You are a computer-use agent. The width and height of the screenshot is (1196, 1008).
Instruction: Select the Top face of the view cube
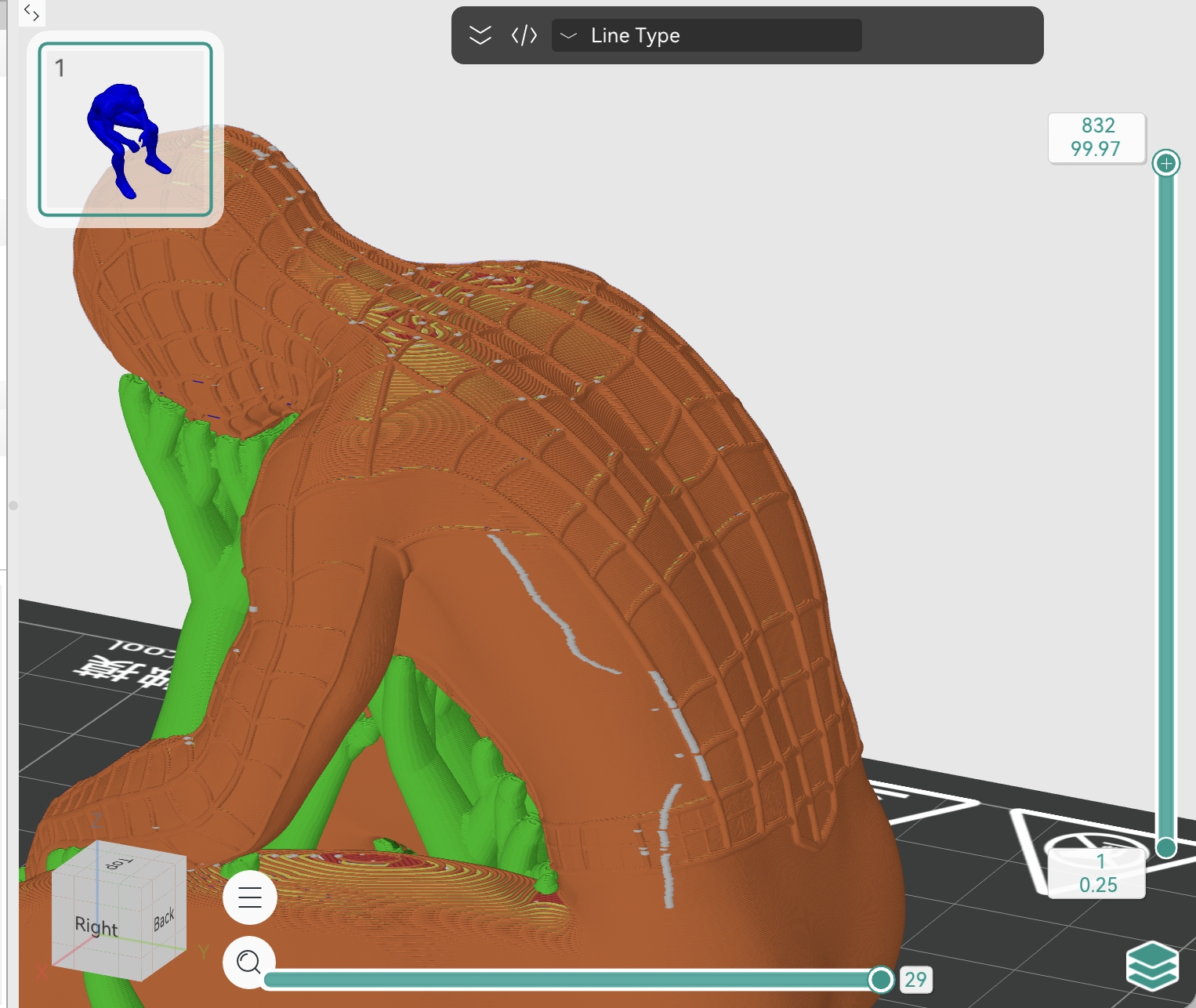tap(119, 863)
